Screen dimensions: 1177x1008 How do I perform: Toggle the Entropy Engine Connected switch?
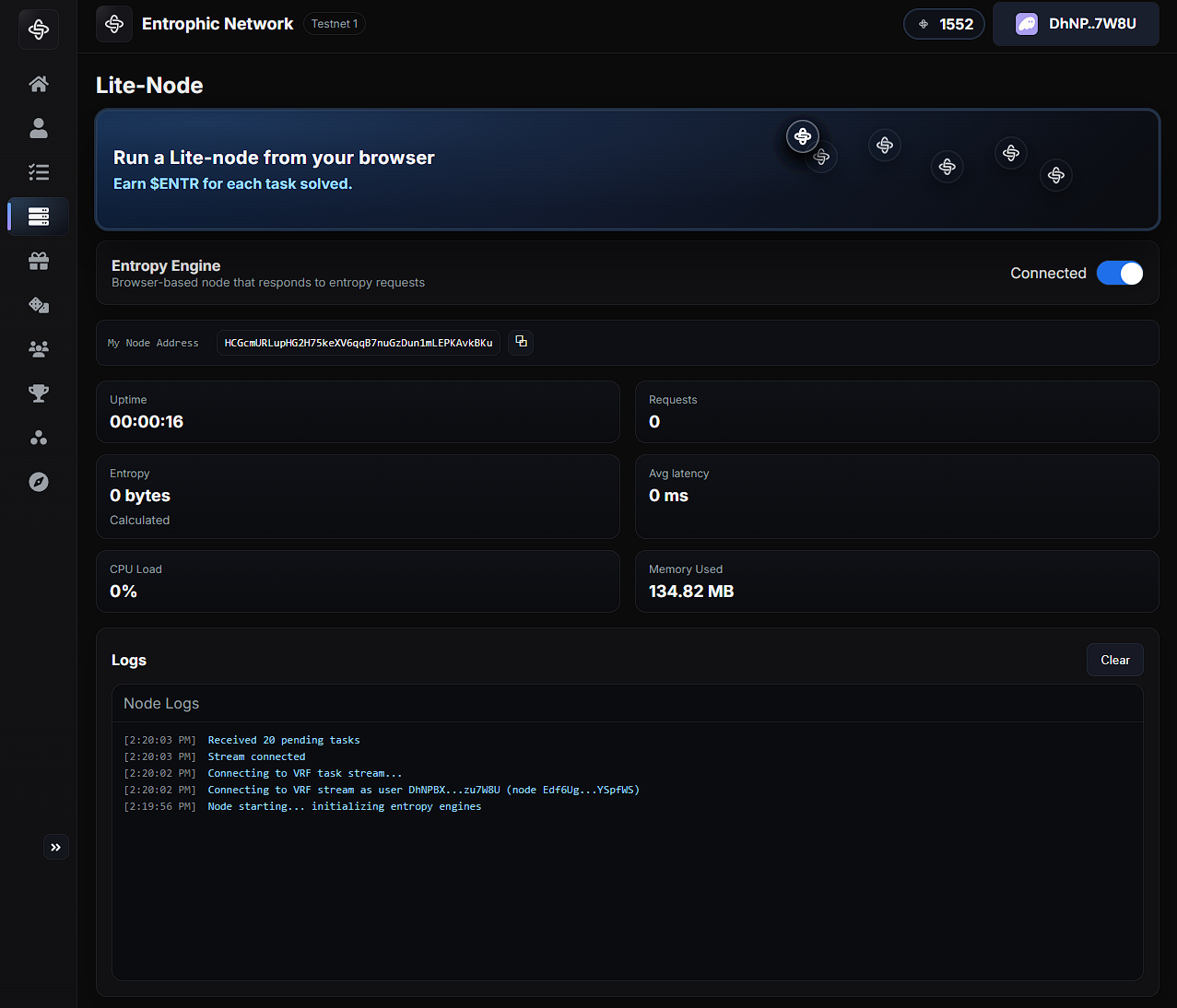point(1119,274)
